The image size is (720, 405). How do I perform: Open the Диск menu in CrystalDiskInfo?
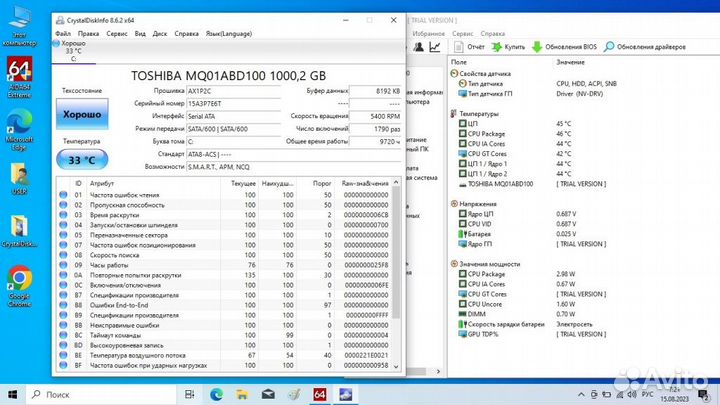pos(160,34)
